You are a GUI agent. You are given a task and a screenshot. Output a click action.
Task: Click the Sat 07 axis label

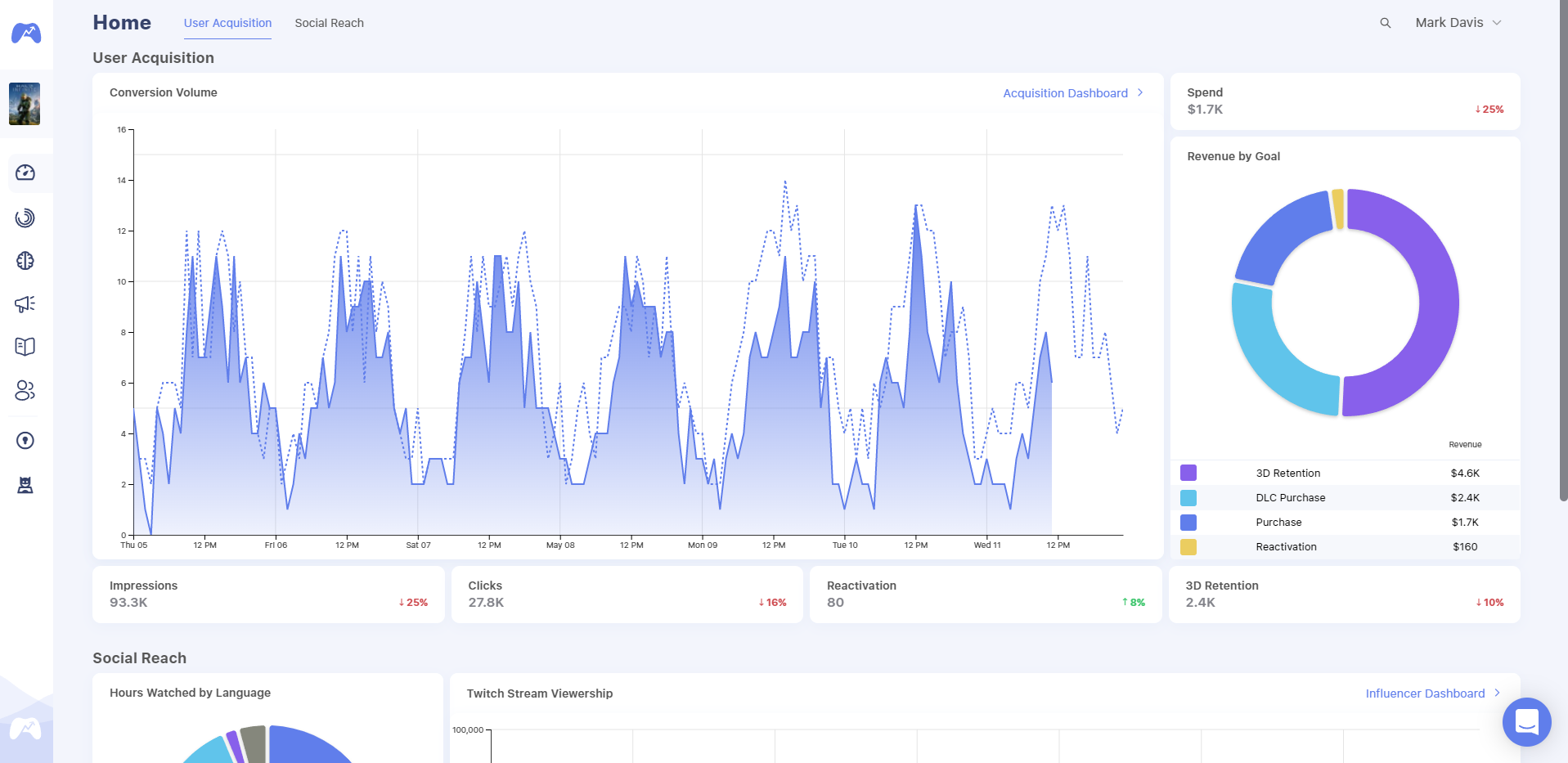(x=418, y=545)
